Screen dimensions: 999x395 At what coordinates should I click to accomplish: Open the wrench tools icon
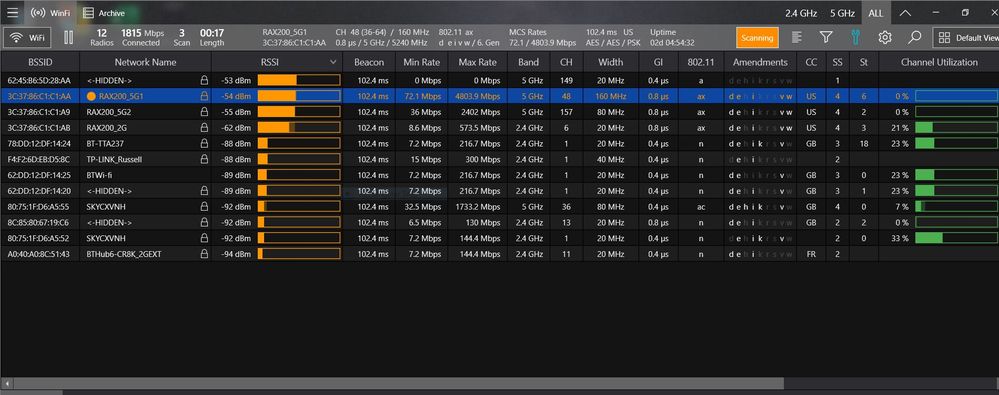(856, 38)
